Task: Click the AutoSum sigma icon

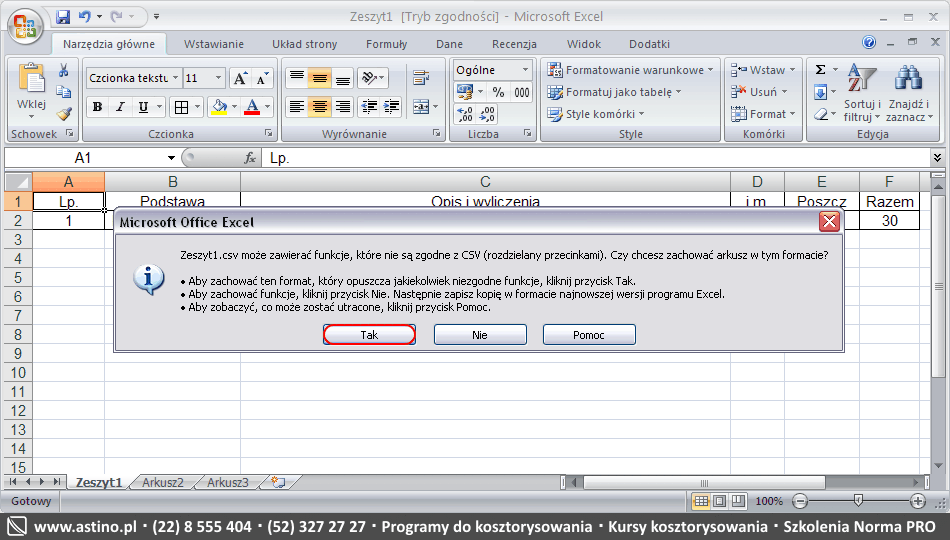Action: (821, 70)
